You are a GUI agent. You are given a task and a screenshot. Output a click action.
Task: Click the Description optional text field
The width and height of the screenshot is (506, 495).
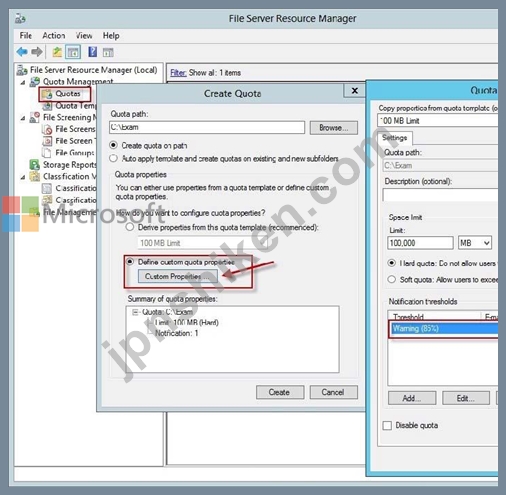[440, 195]
